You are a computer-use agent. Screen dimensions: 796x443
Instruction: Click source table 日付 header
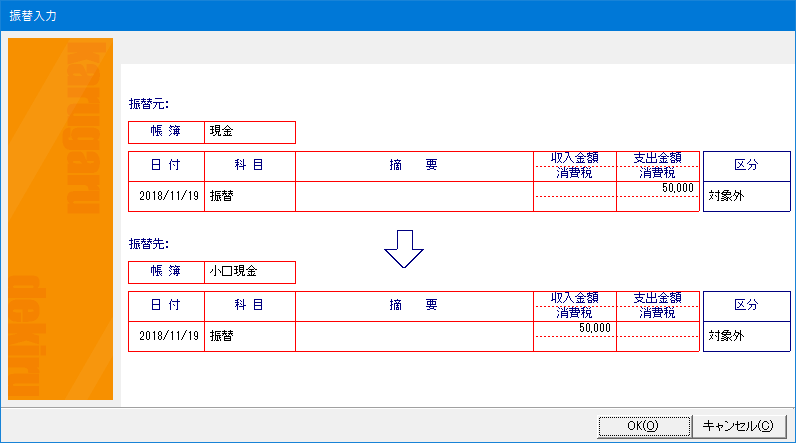click(167, 166)
